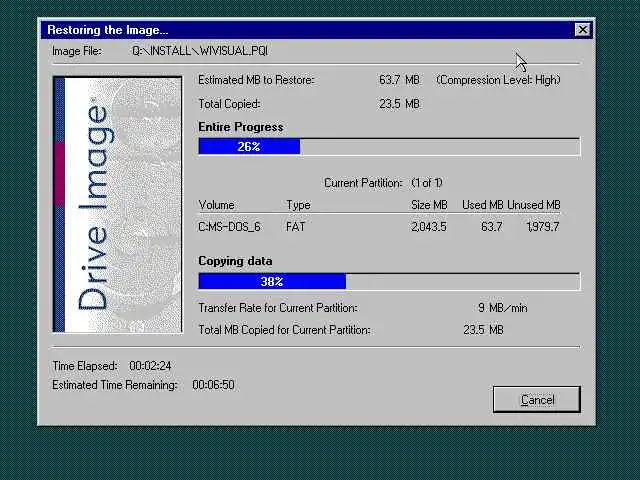This screenshot has height=480, width=640.
Task: Click the Type column header
Action: [298, 205]
